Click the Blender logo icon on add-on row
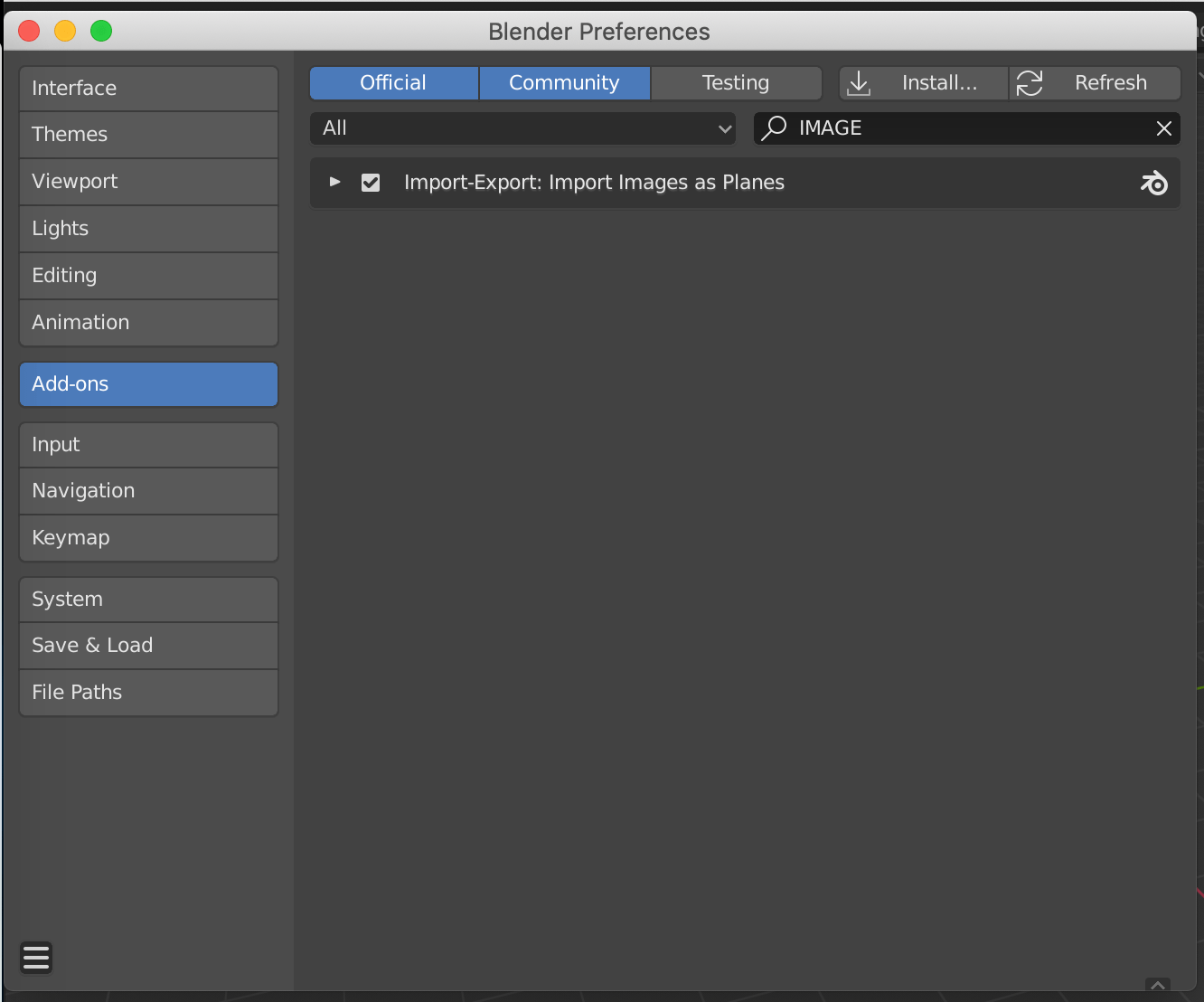1204x1002 pixels. [1154, 183]
